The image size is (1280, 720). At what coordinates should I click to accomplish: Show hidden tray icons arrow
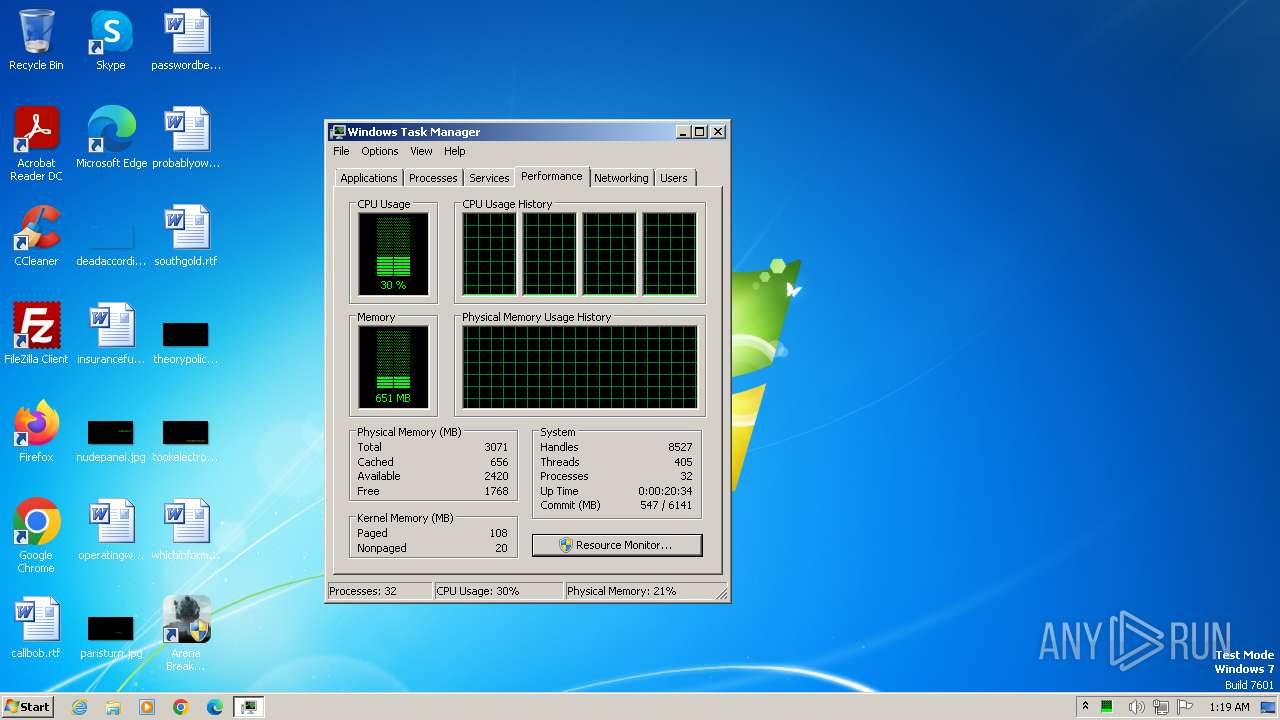pos(1085,707)
